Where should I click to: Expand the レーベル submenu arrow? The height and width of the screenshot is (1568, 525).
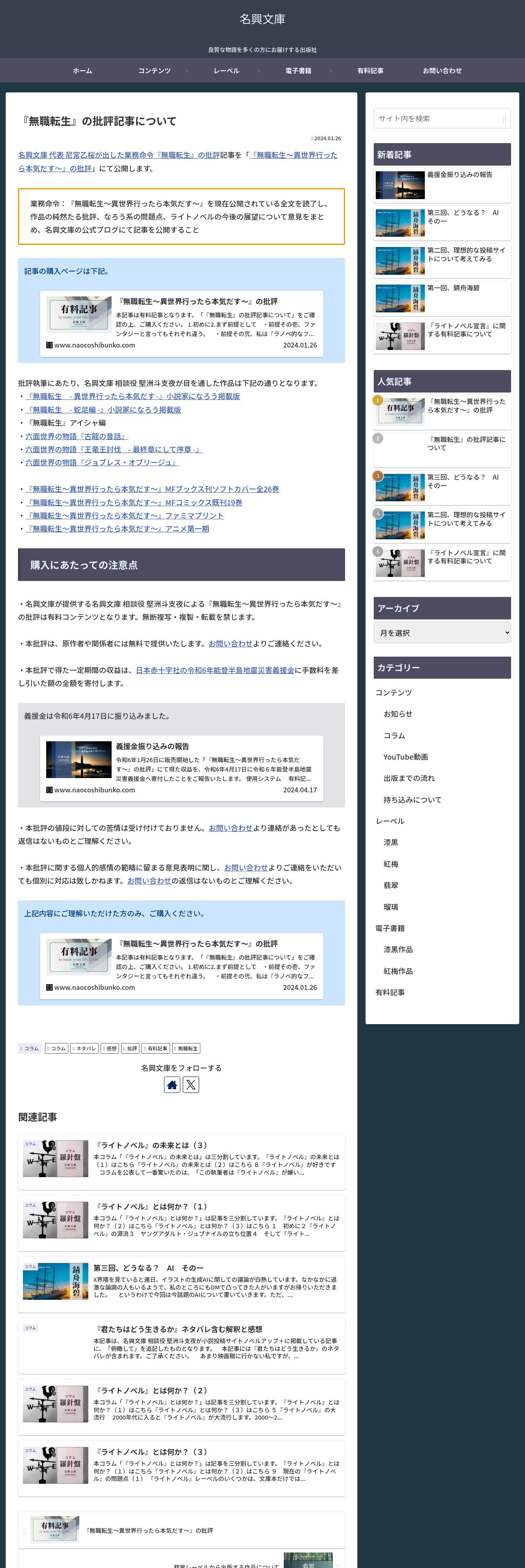coord(259,71)
